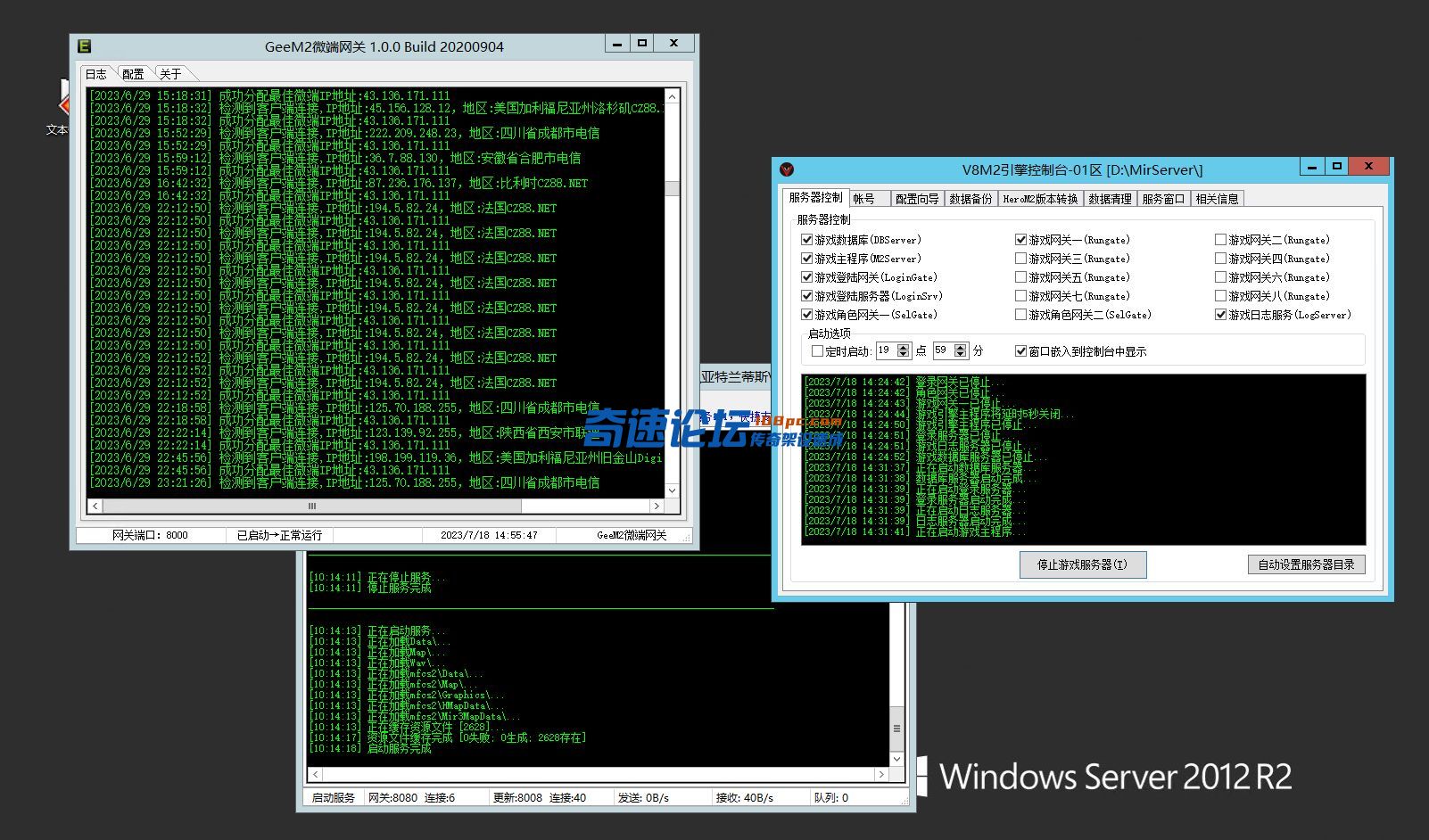Click bottom window horizontal scrollbar right arrow
Image resolution: width=1429 pixels, height=840 pixels.
click(881, 774)
